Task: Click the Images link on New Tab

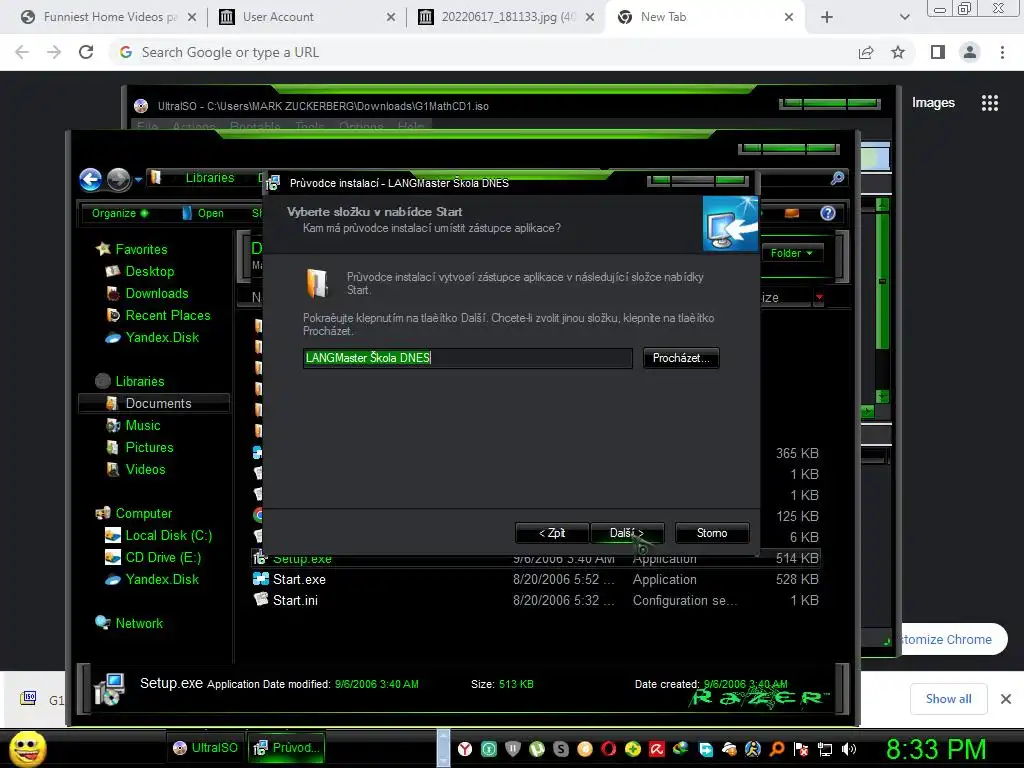Action: click(x=933, y=103)
